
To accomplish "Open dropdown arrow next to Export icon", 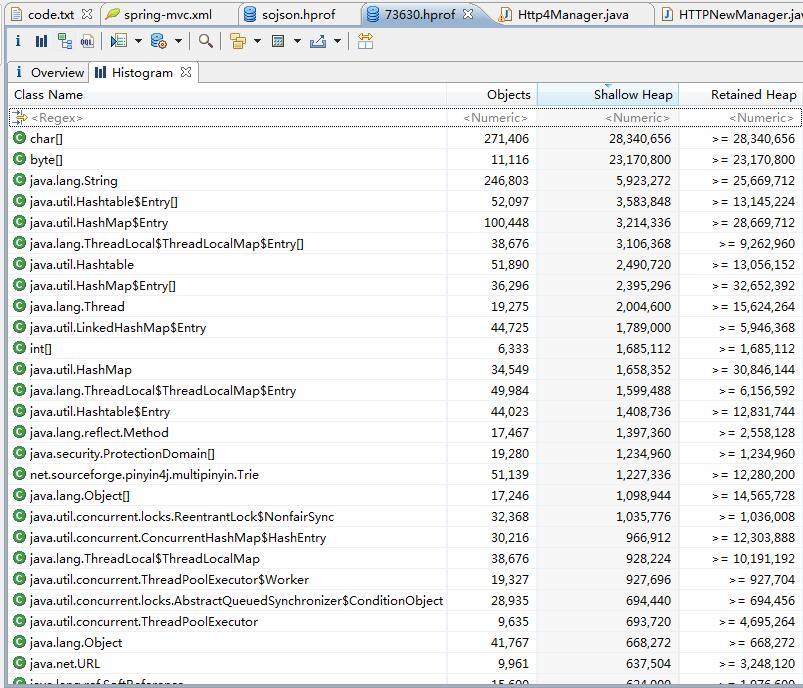I will [x=337, y=41].
